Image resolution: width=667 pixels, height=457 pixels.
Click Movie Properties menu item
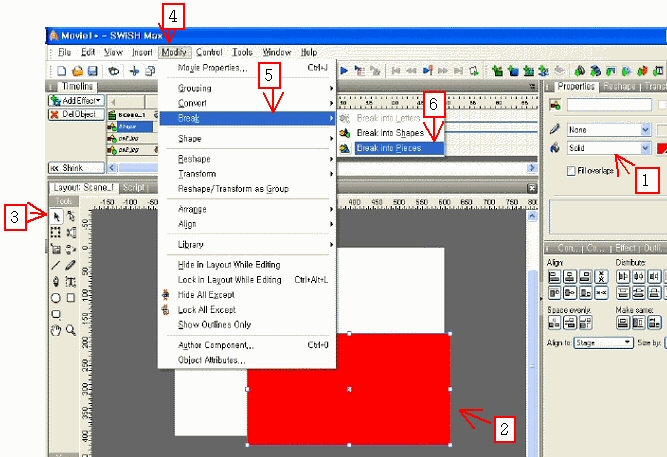point(248,68)
